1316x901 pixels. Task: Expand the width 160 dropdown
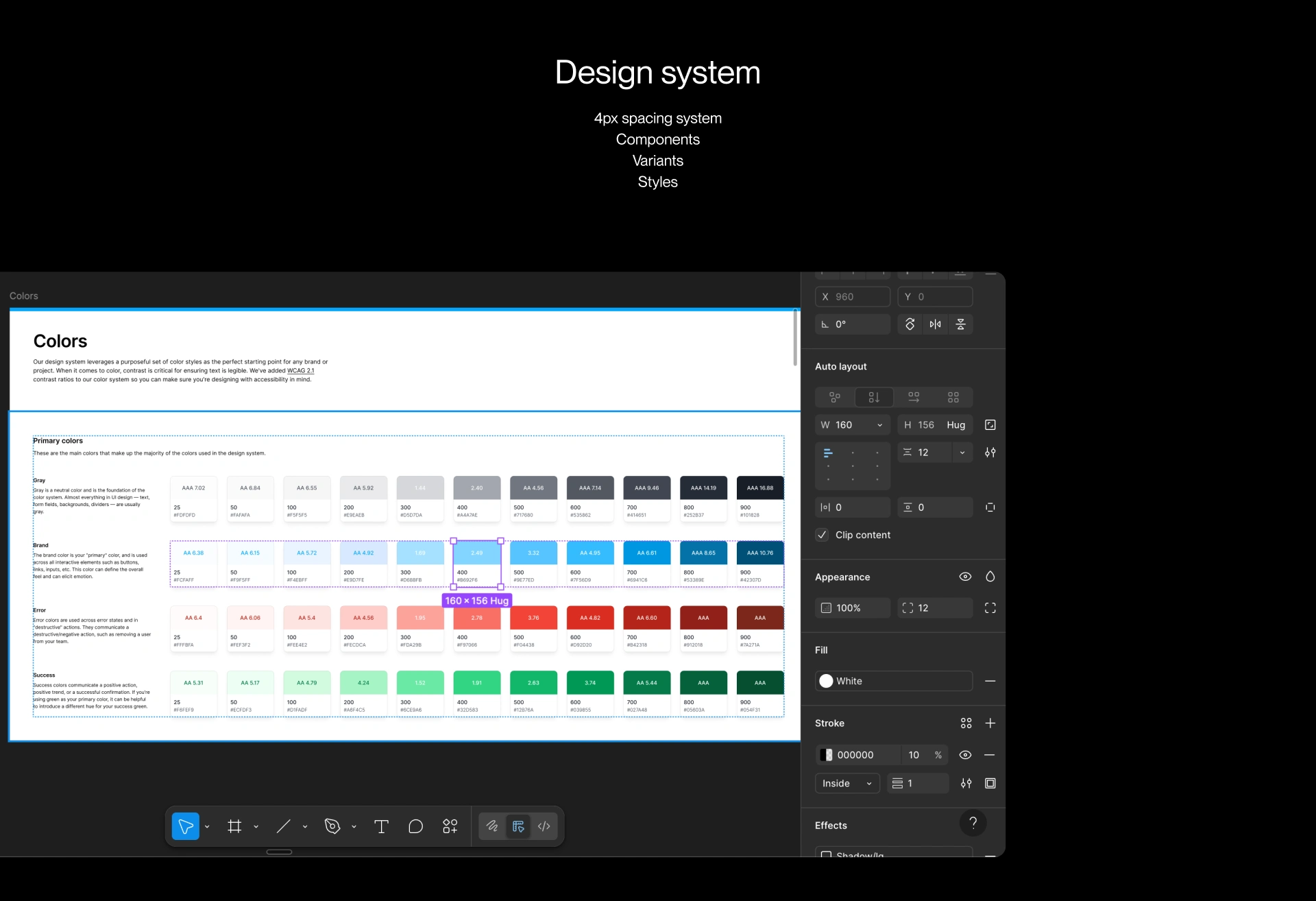point(880,425)
